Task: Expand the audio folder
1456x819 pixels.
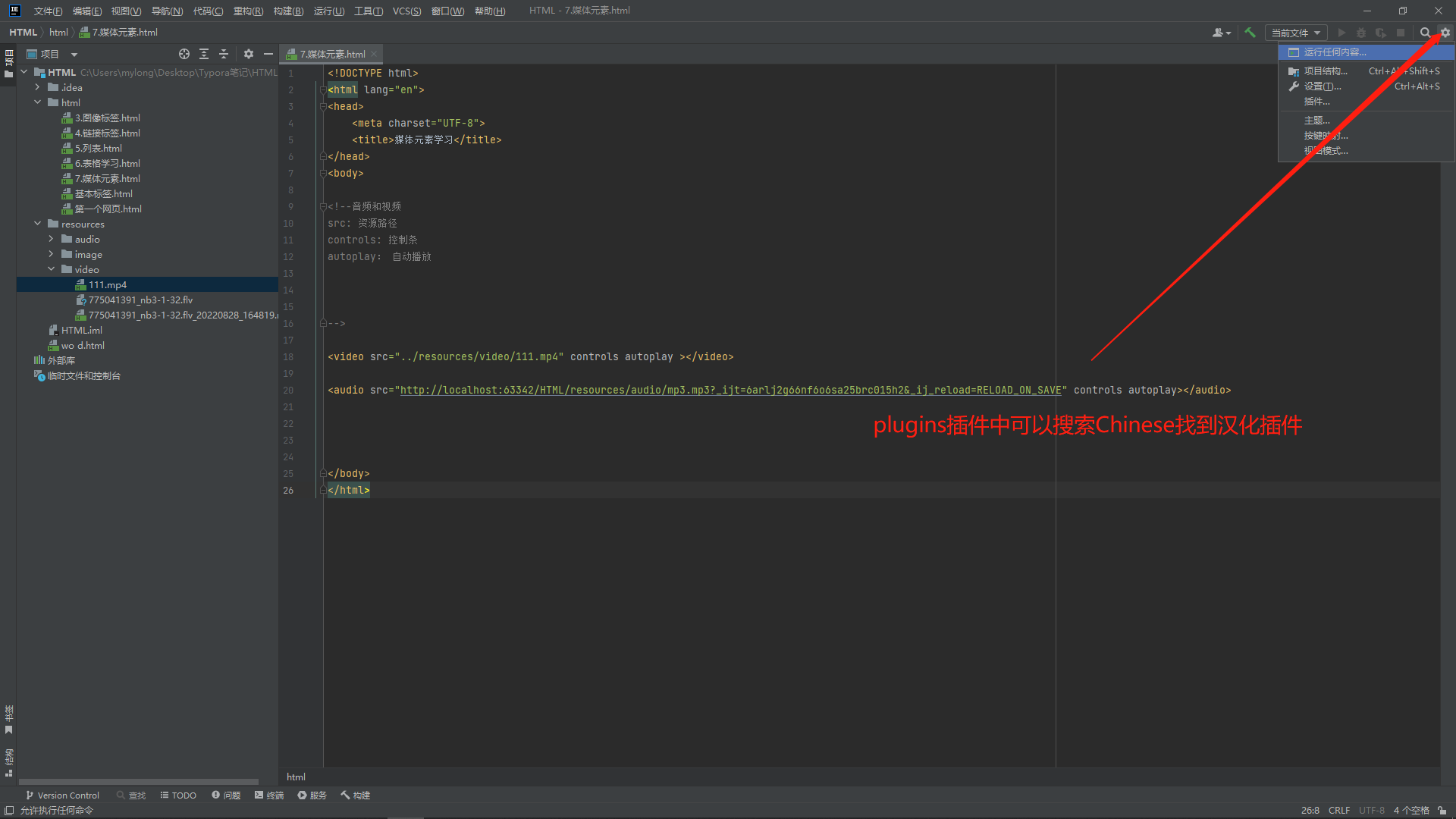Action: coord(52,239)
